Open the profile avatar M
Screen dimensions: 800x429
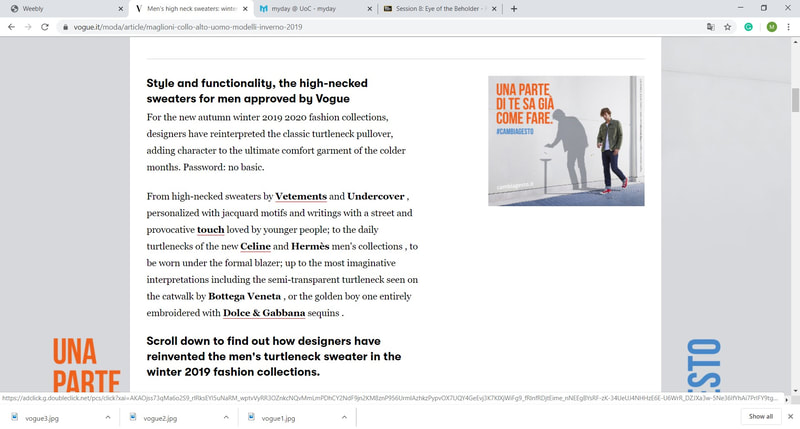(x=771, y=27)
